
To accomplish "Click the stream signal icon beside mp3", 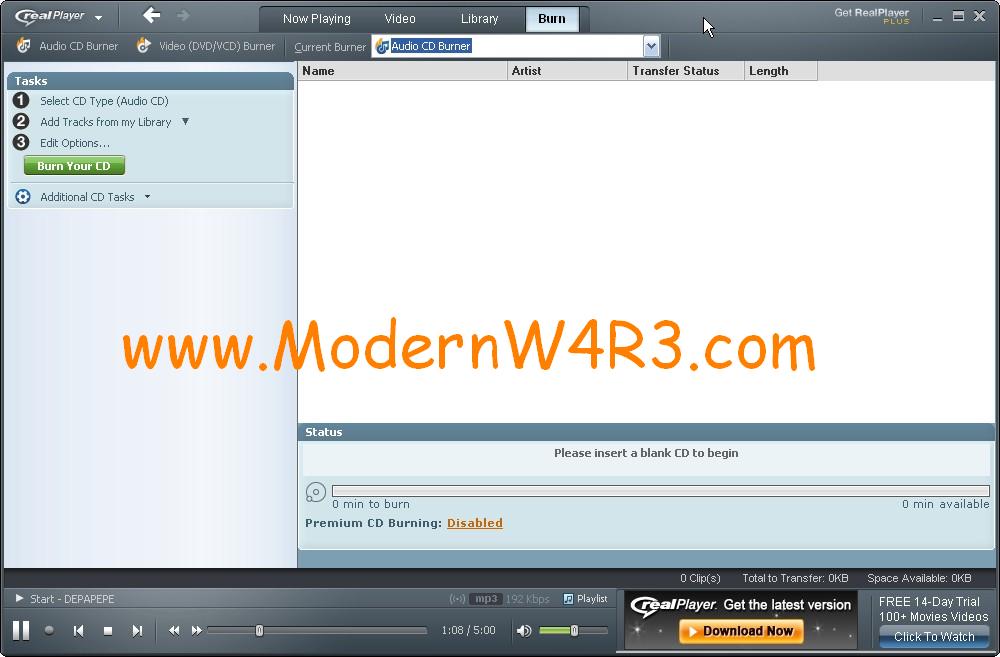I will tap(457, 598).
